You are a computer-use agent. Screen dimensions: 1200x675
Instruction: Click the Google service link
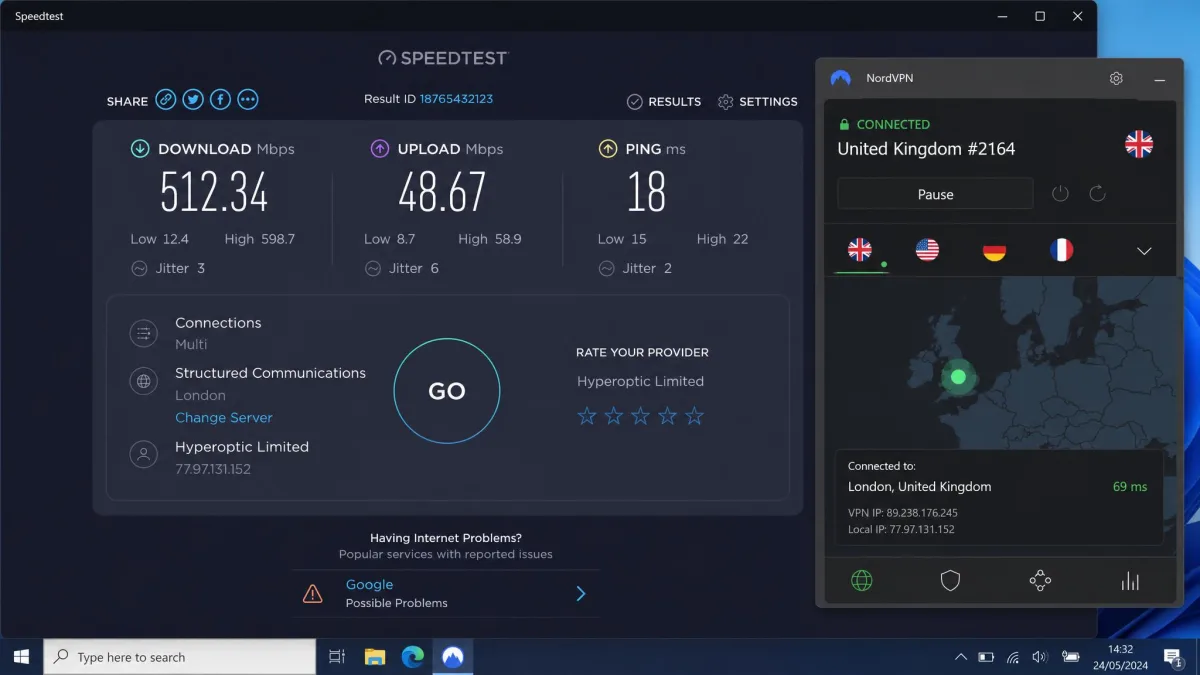click(x=370, y=584)
